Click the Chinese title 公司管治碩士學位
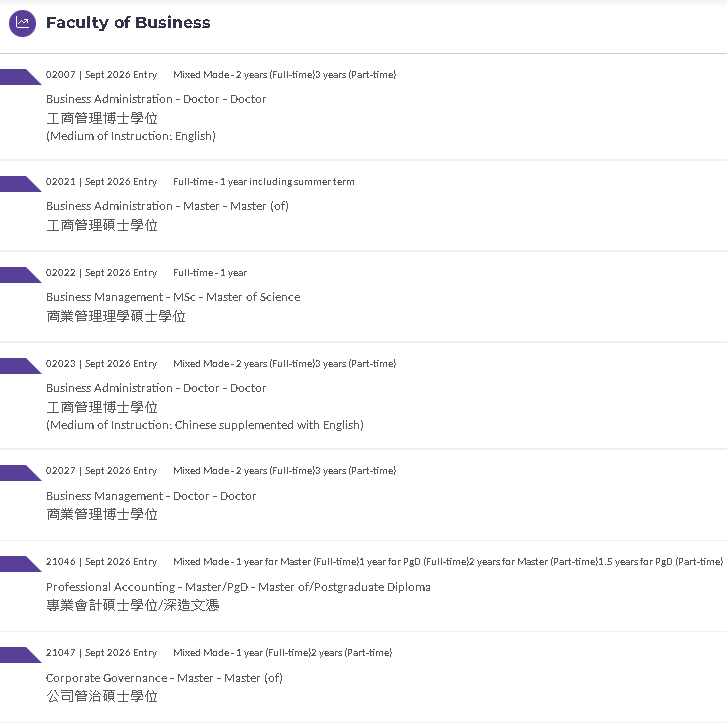 pyautogui.click(x=102, y=696)
